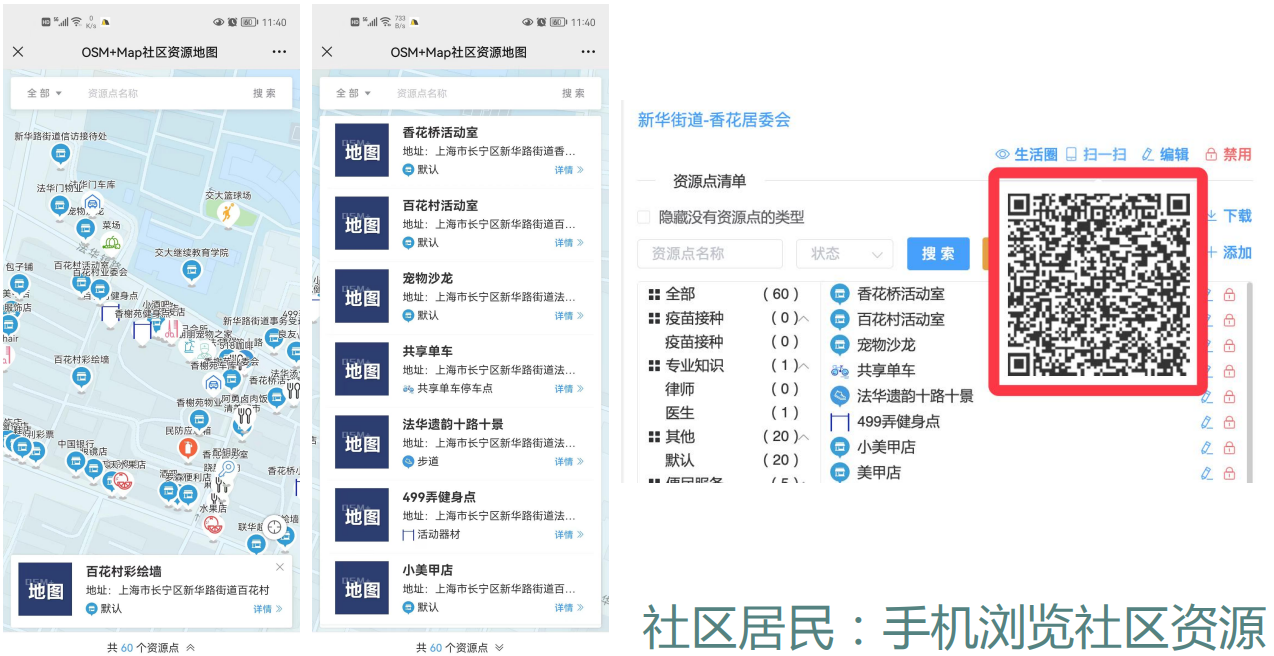The width and height of the screenshot is (1274, 656).
Task: Select the 全部 (60) category
Action: 724,294
